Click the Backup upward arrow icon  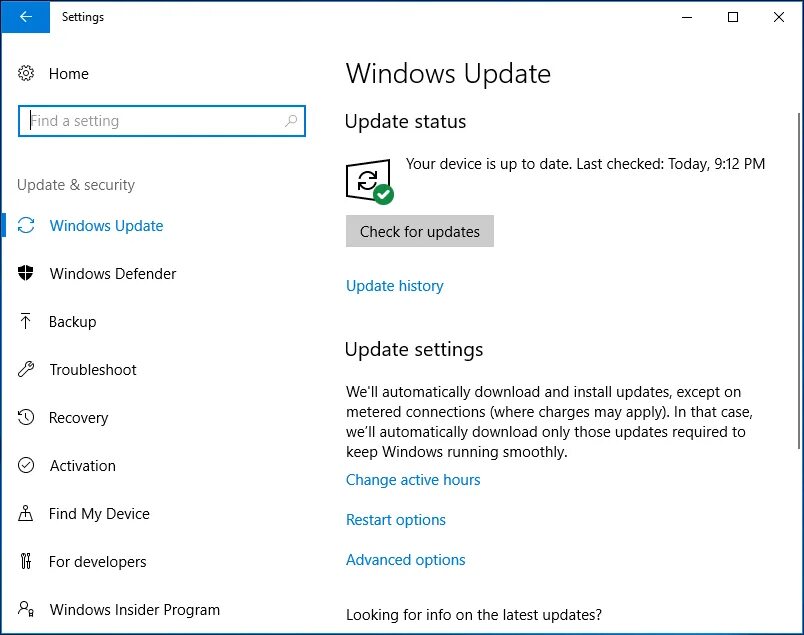click(x=26, y=321)
